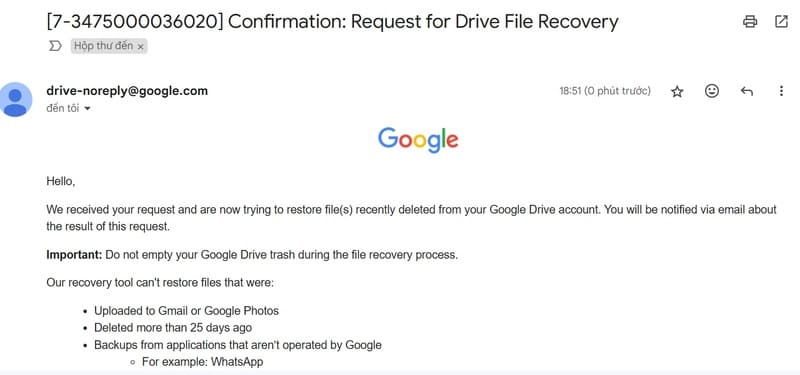The width and height of the screenshot is (800, 375).
Task: Click the bold Important: word
Action: pos(74,255)
